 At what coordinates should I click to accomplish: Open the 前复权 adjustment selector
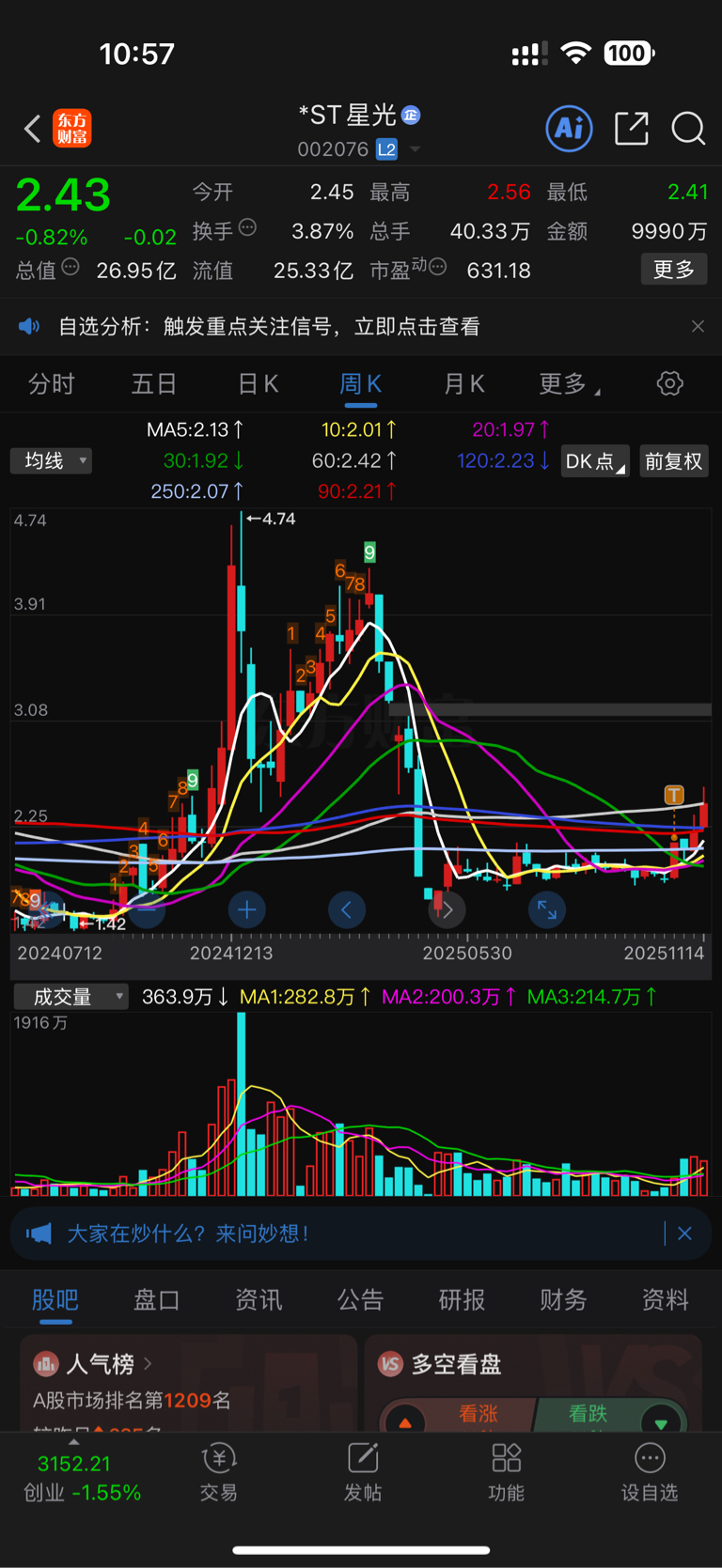(674, 461)
